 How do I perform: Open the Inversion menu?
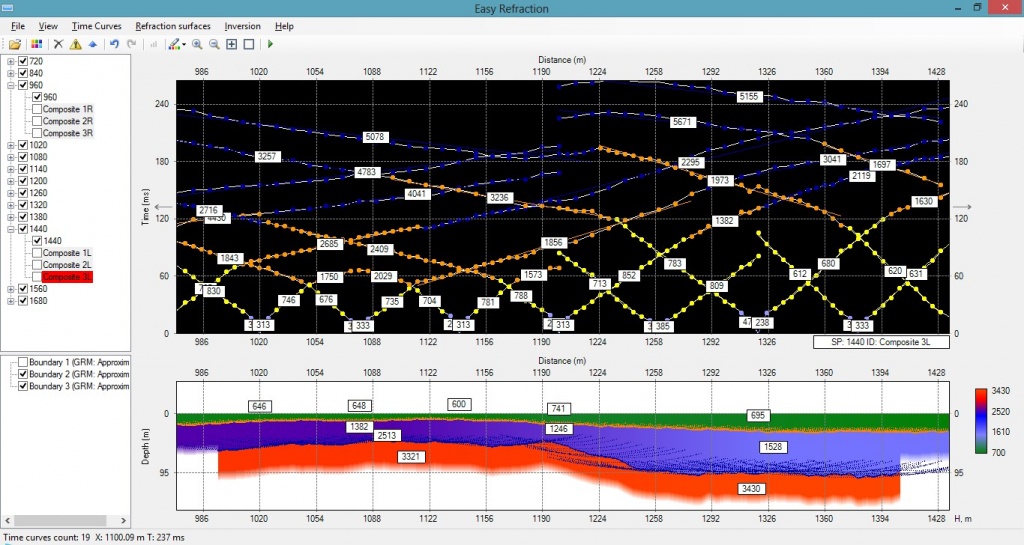click(242, 25)
